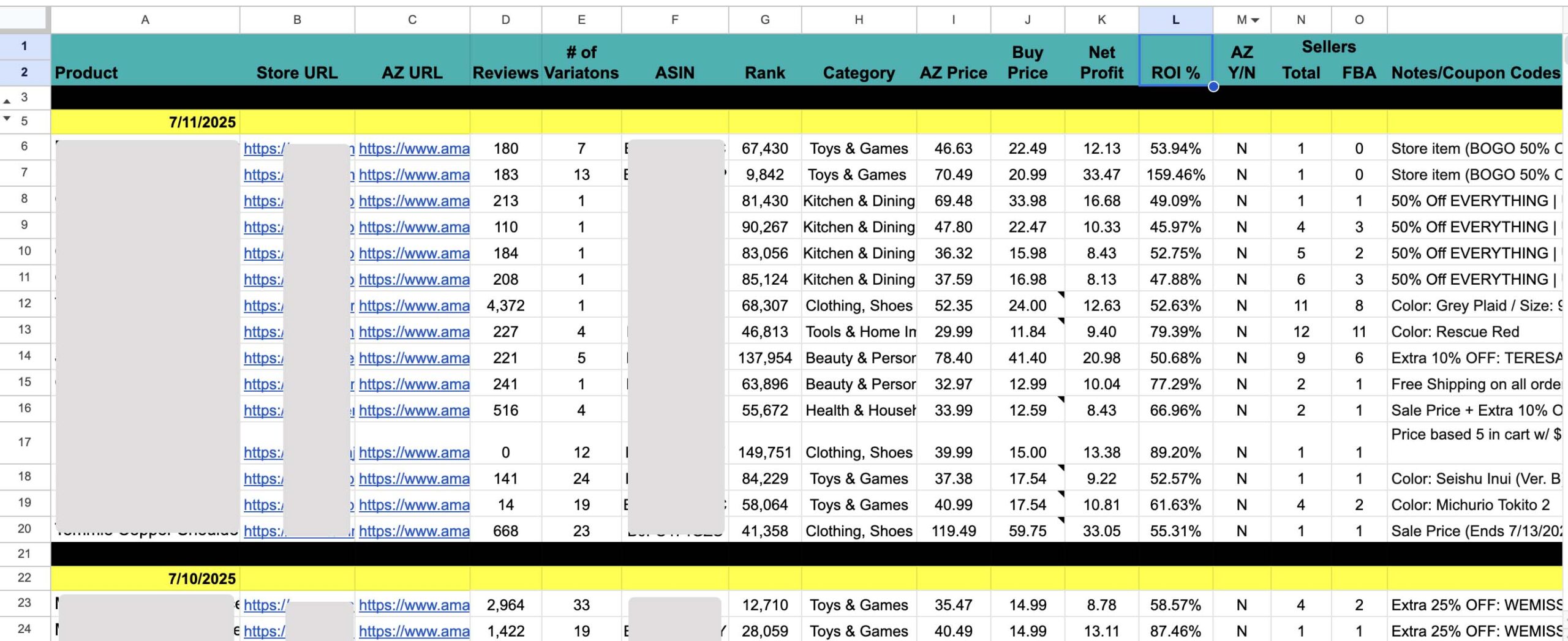Select row 13 header
1568x641 pixels.
click(x=24, y=329)
